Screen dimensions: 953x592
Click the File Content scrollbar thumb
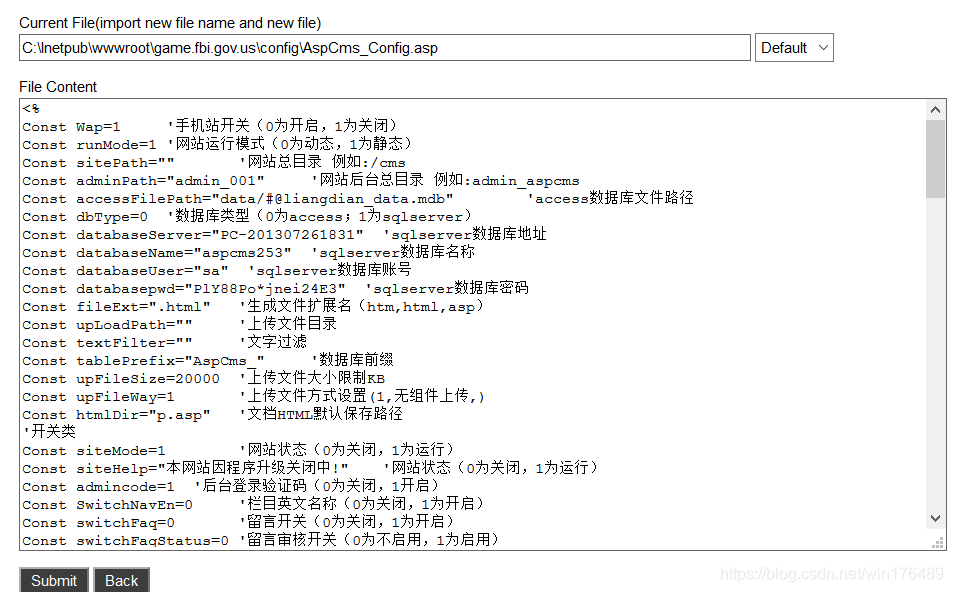pyautogui.click(x=935, y=159)
